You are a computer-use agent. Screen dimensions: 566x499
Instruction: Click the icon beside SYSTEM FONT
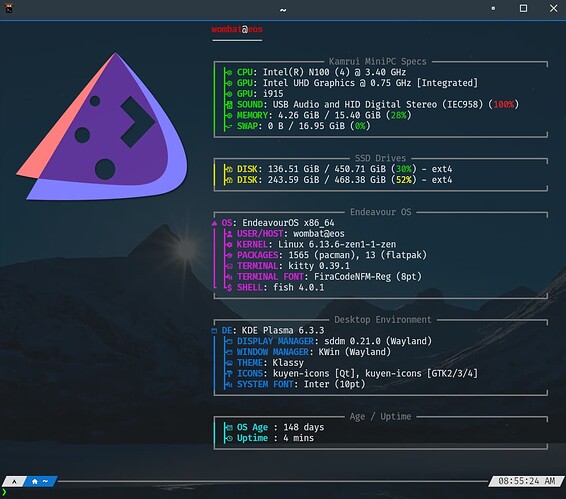229,385
